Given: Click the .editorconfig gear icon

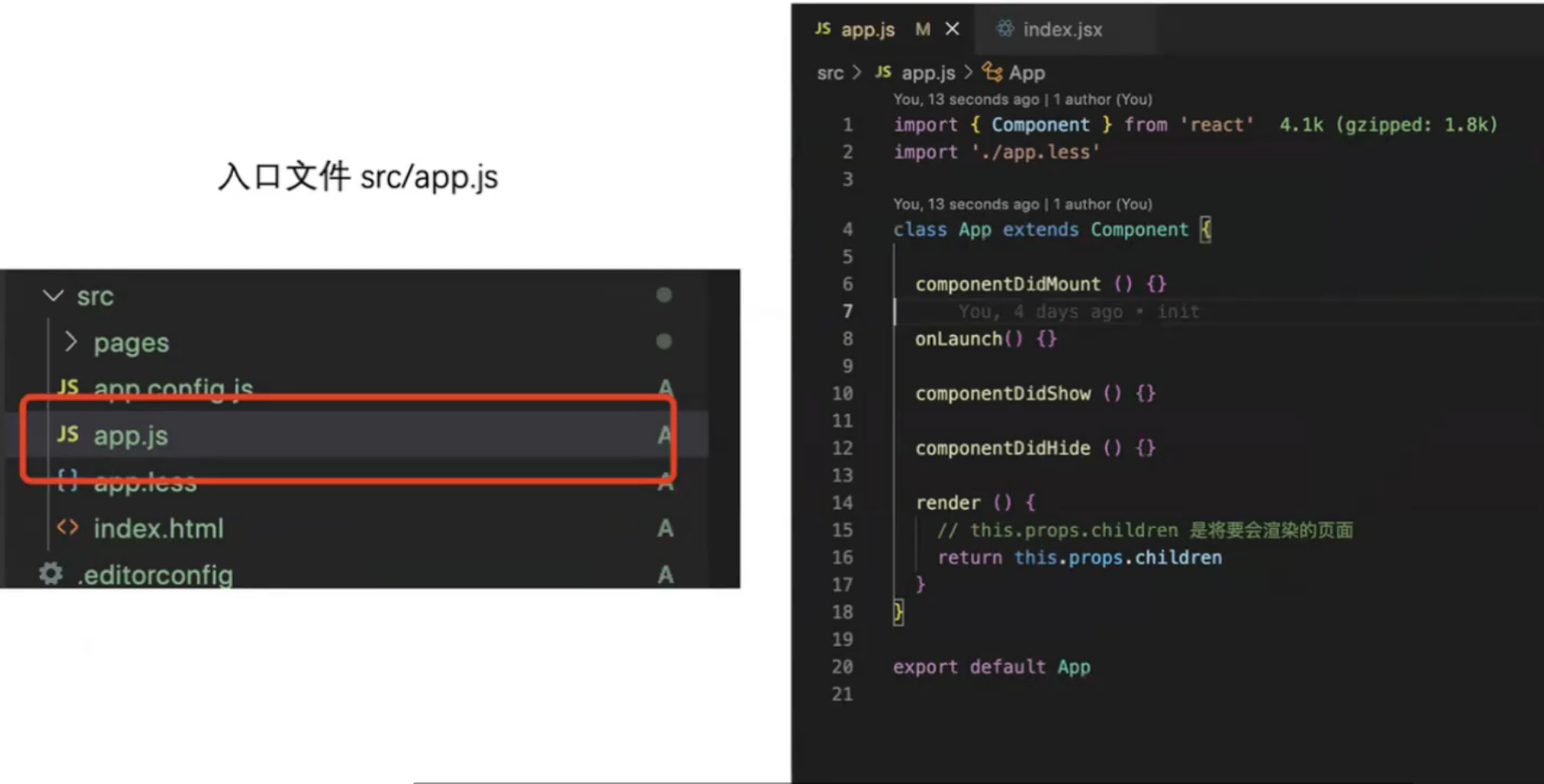Looking at the screenshot, I should 51,574.
